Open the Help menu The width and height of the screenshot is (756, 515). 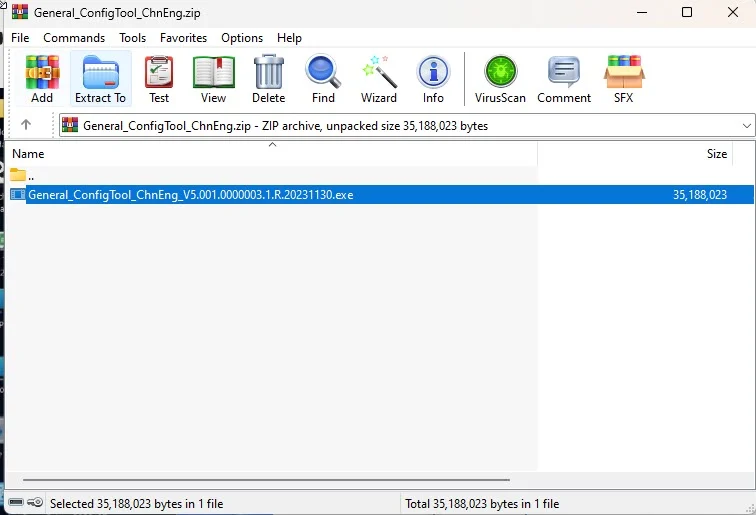(x=289, y=38)
